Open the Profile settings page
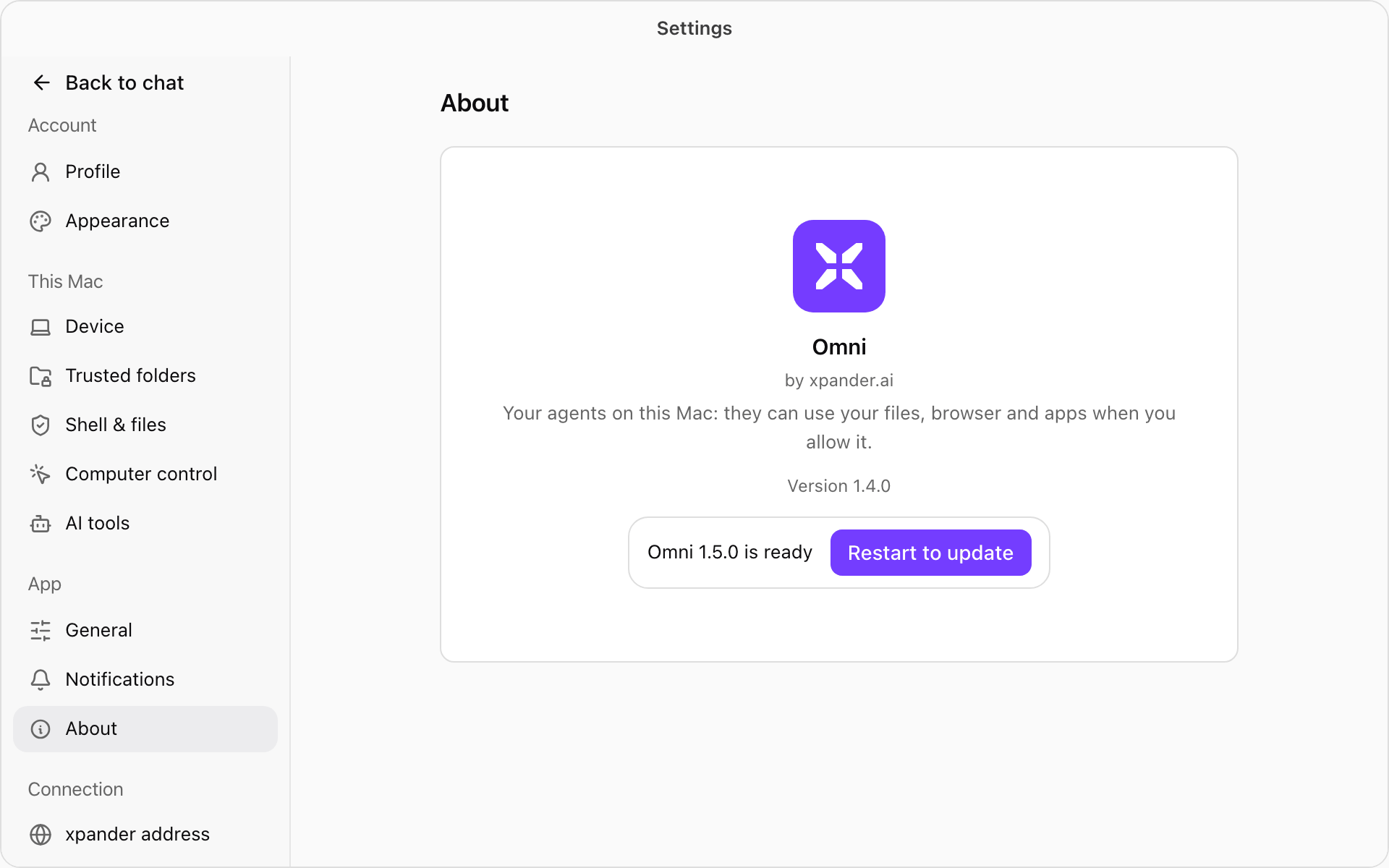Screen dimensions: 1389x868 [145, 172]
